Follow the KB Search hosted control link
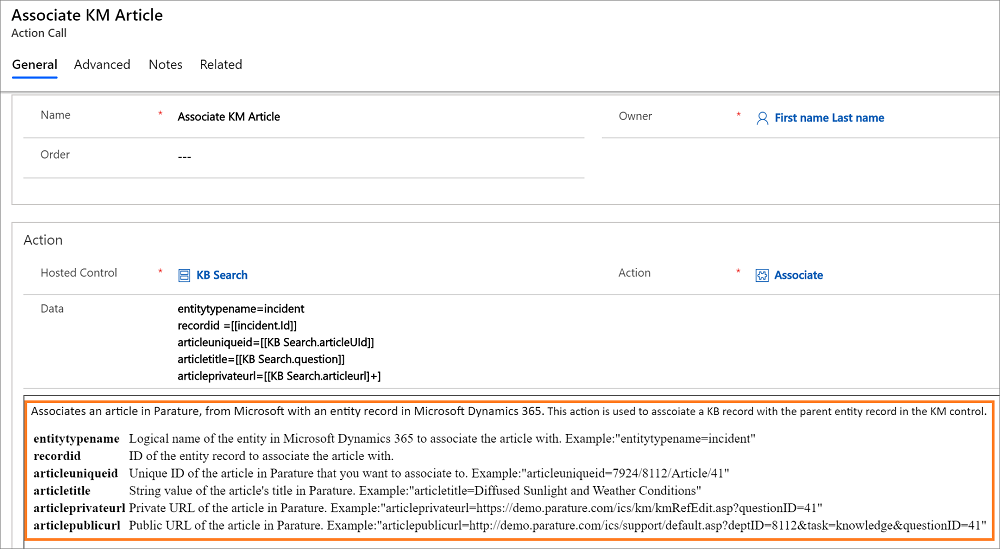 coord(222,275)
